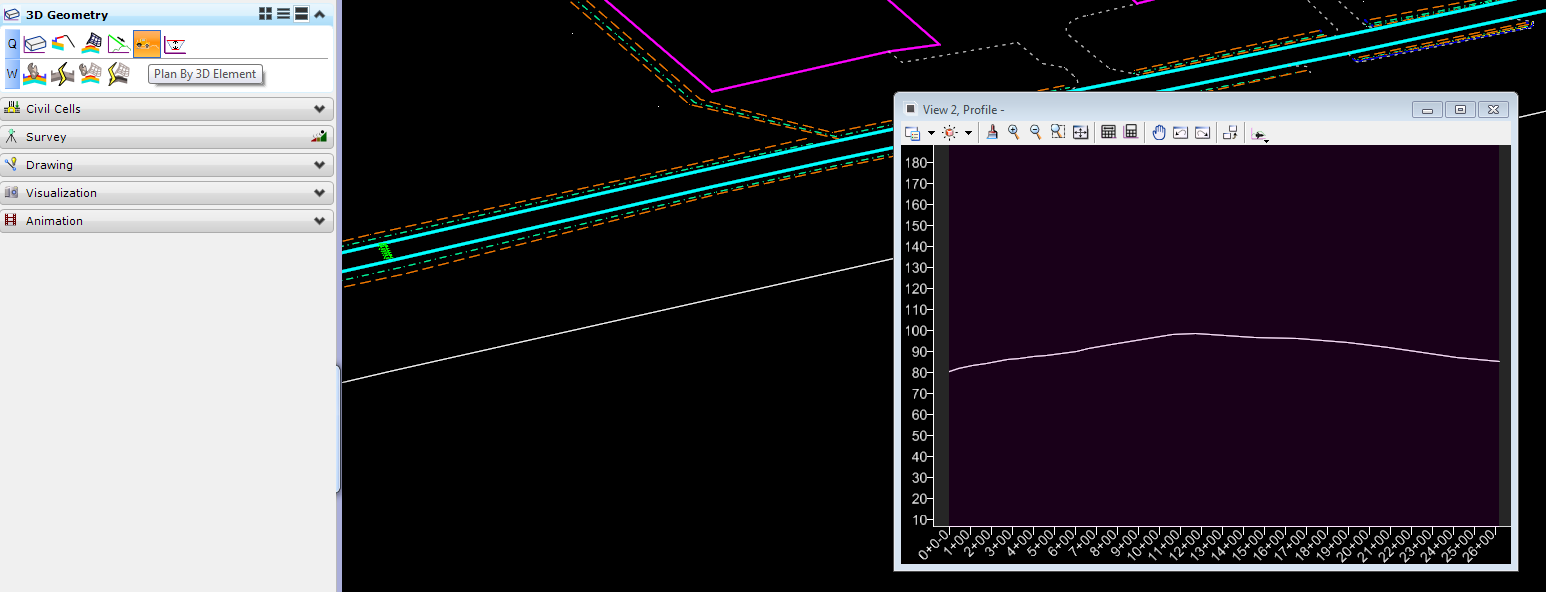
Task: Select the mesh surface tool in row Q
Action: (91, 44)
